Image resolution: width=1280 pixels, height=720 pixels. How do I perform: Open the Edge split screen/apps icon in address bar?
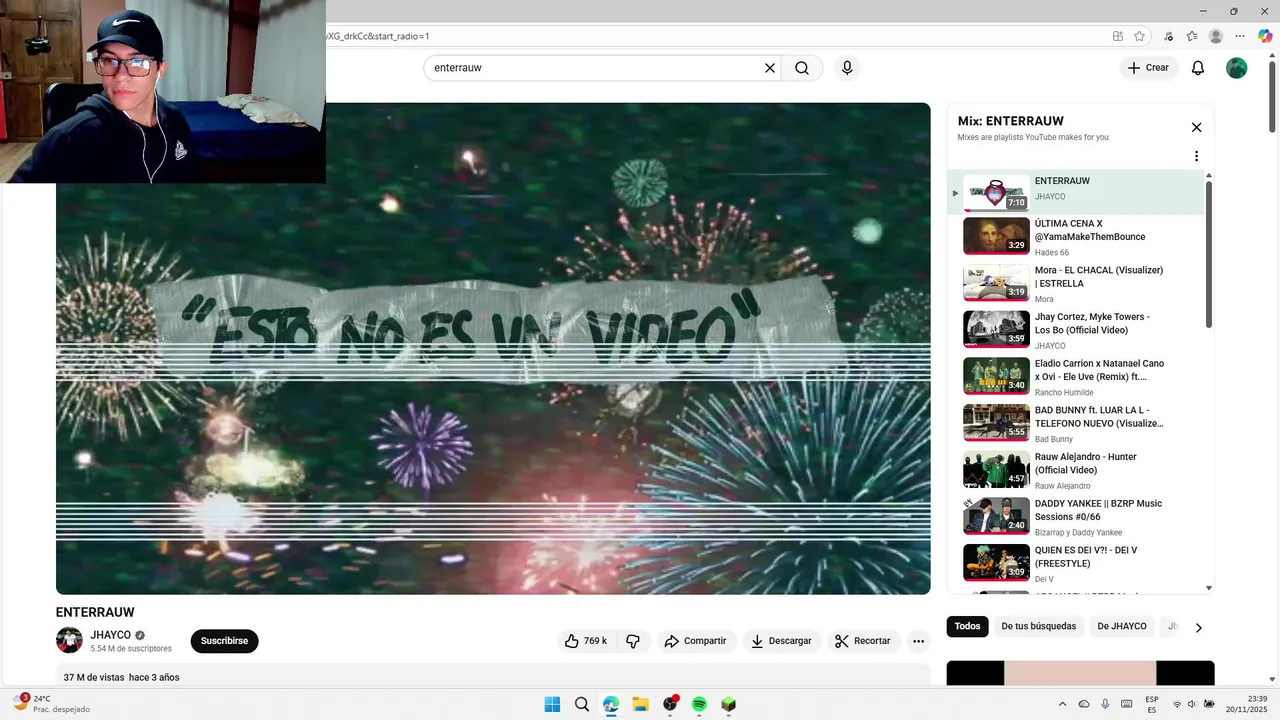(1118, 36)
